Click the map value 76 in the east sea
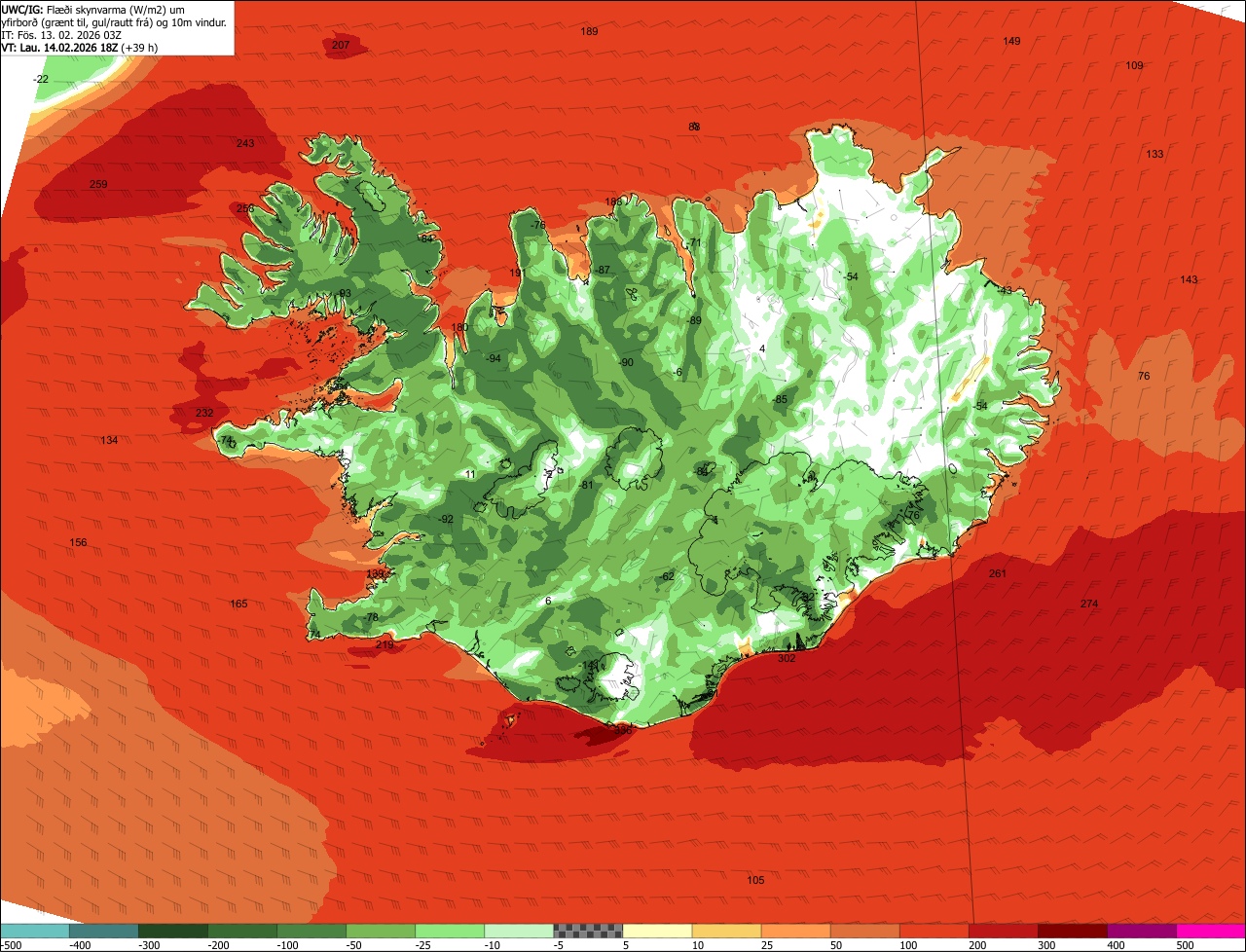 pos(1144,376)
